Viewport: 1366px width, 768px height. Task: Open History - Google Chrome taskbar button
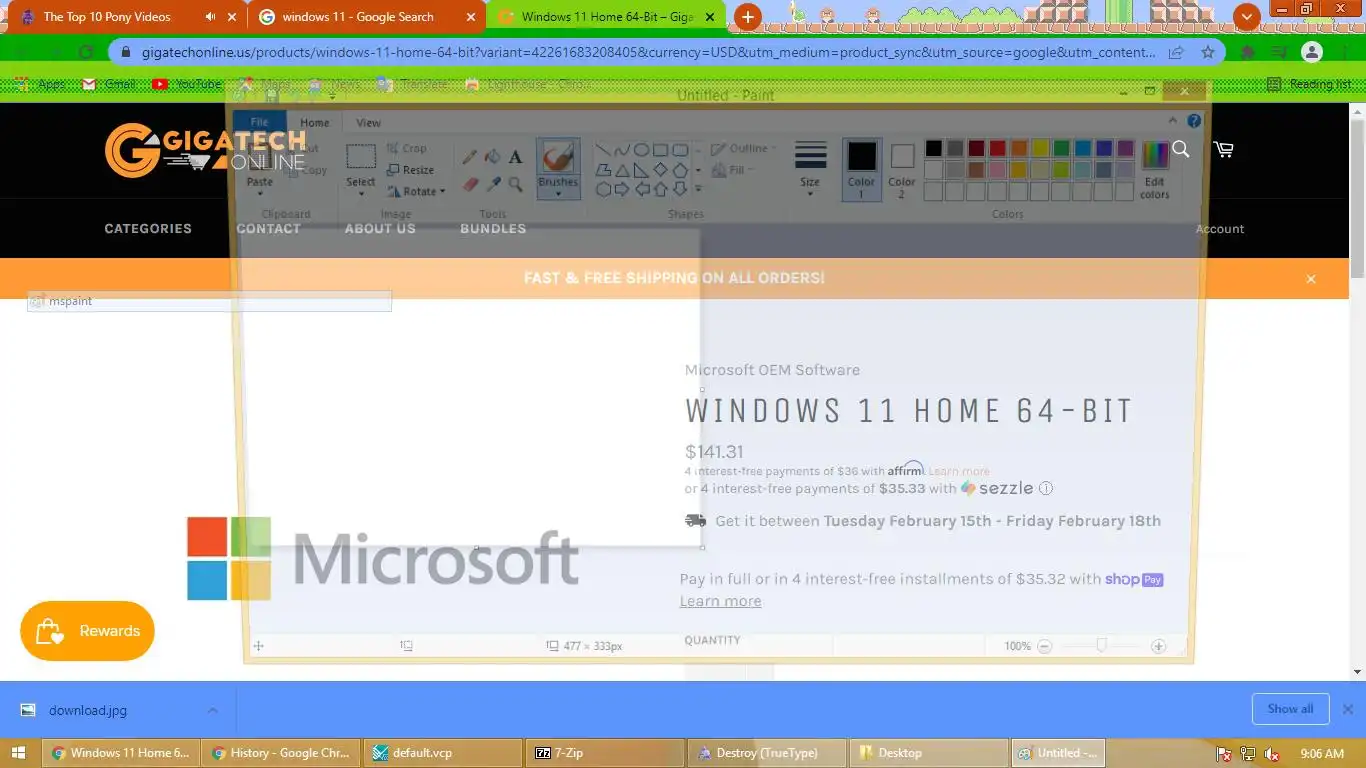[x=281, y=753]
